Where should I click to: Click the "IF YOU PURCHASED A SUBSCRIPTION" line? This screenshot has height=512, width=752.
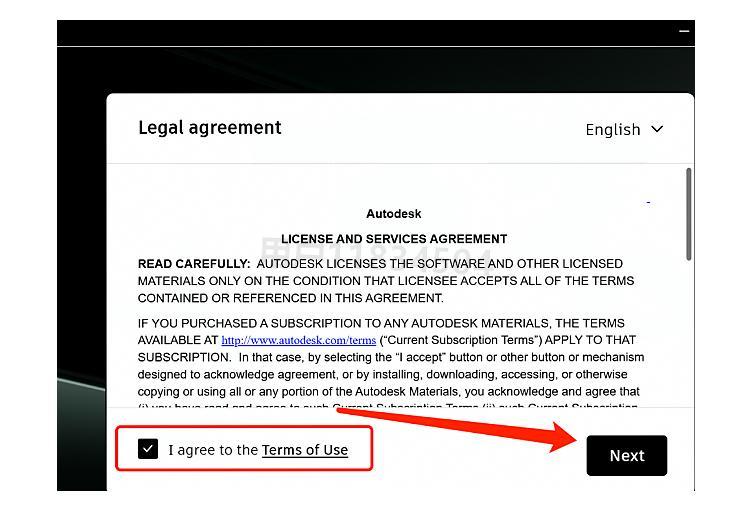381,323
